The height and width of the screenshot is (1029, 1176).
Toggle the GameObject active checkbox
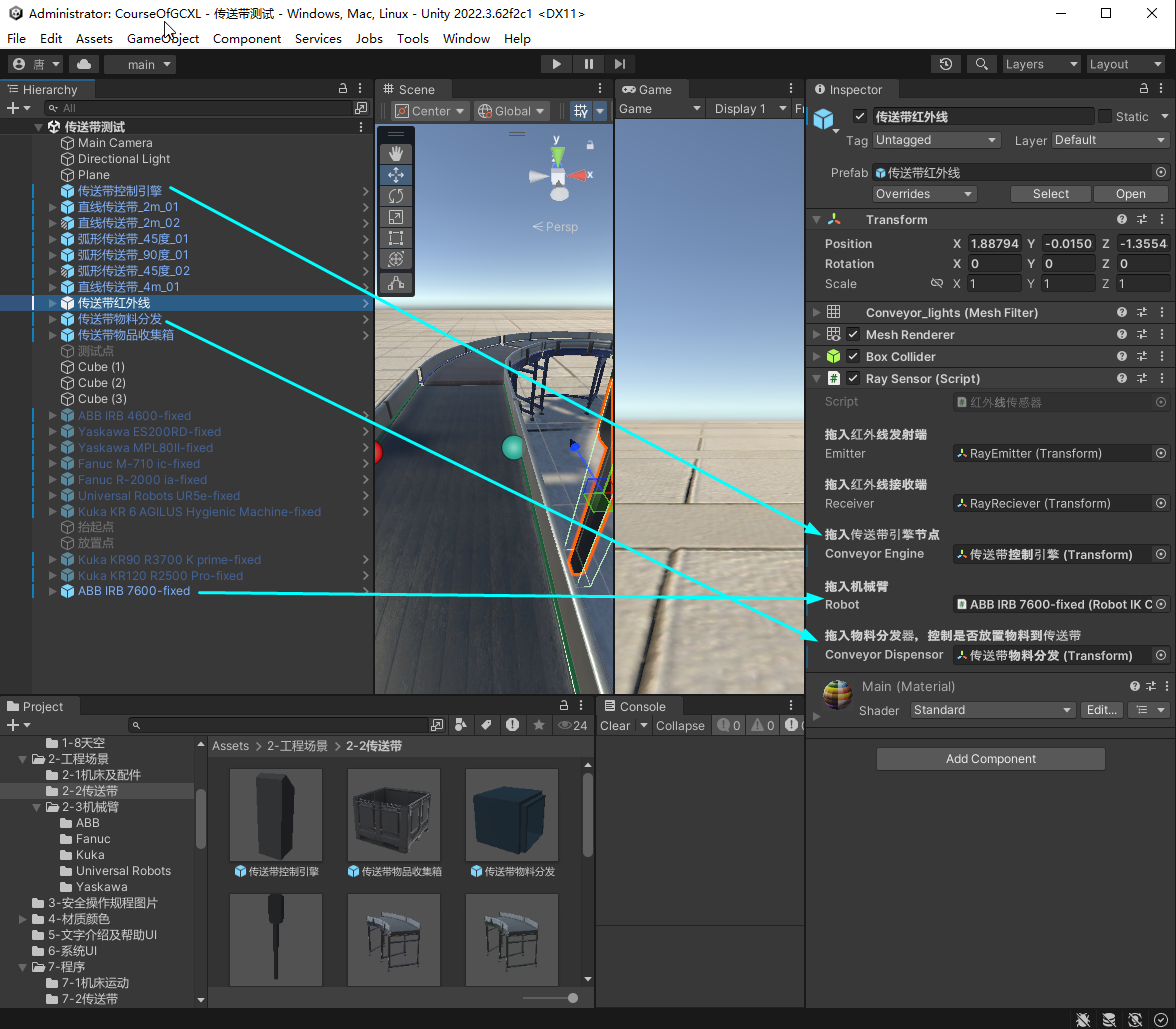(860, 116)
